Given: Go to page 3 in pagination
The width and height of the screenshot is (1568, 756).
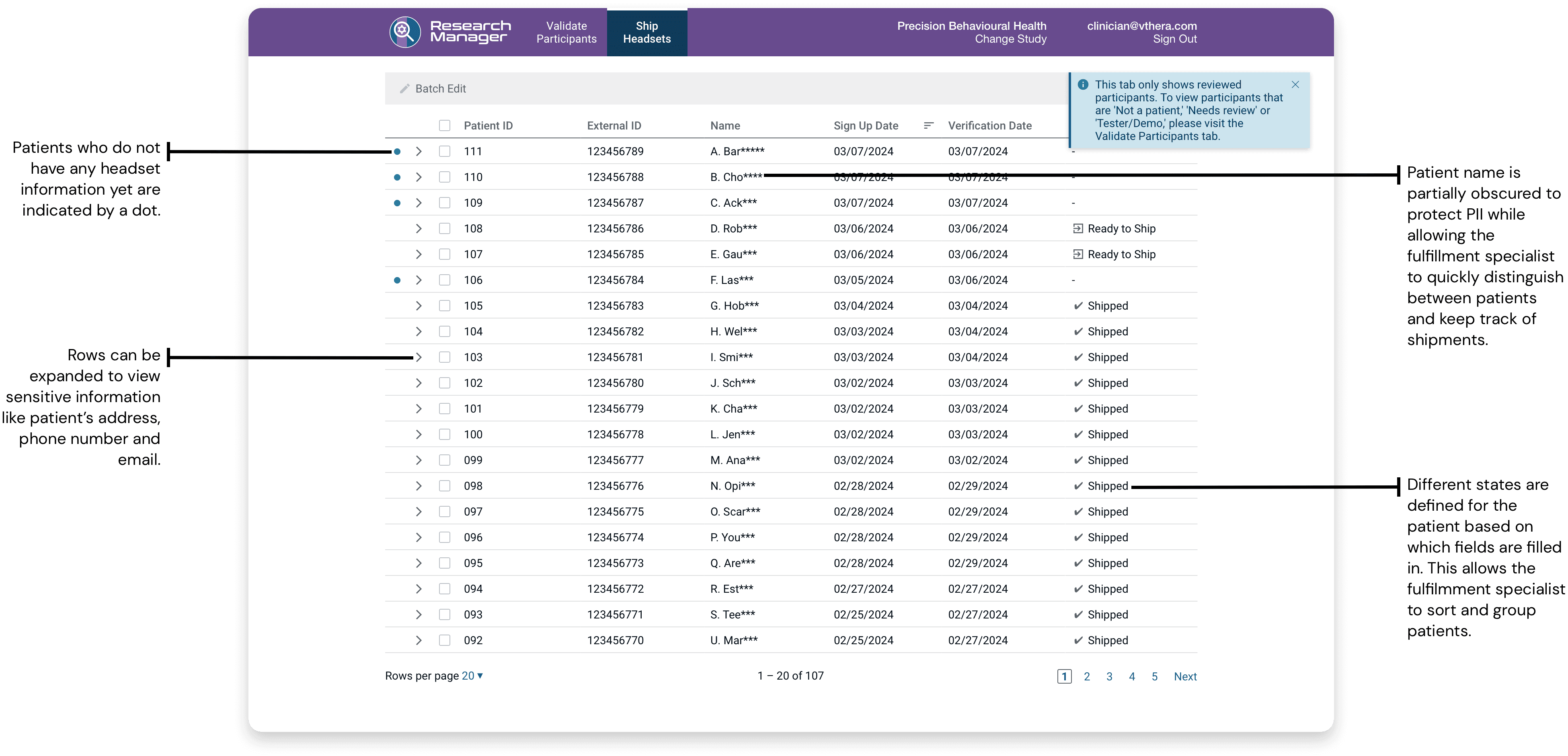Looking at the screenshot, I should 1109,676.
